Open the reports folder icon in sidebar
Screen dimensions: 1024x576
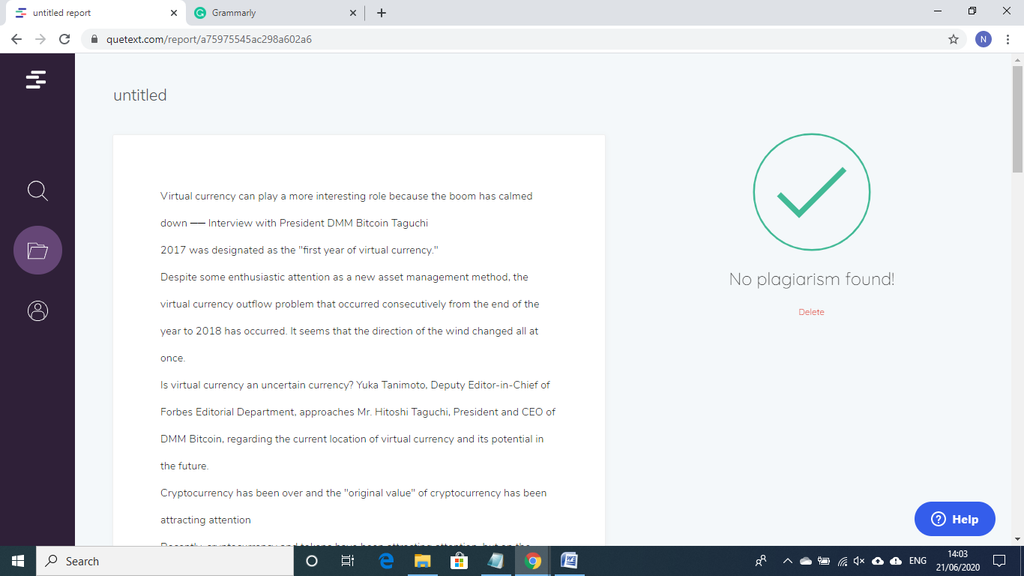click(x=38, y=250)
